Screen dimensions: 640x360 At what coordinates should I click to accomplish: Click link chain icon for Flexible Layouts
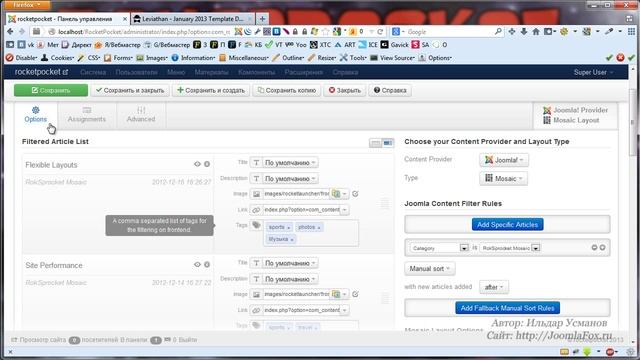256,210
